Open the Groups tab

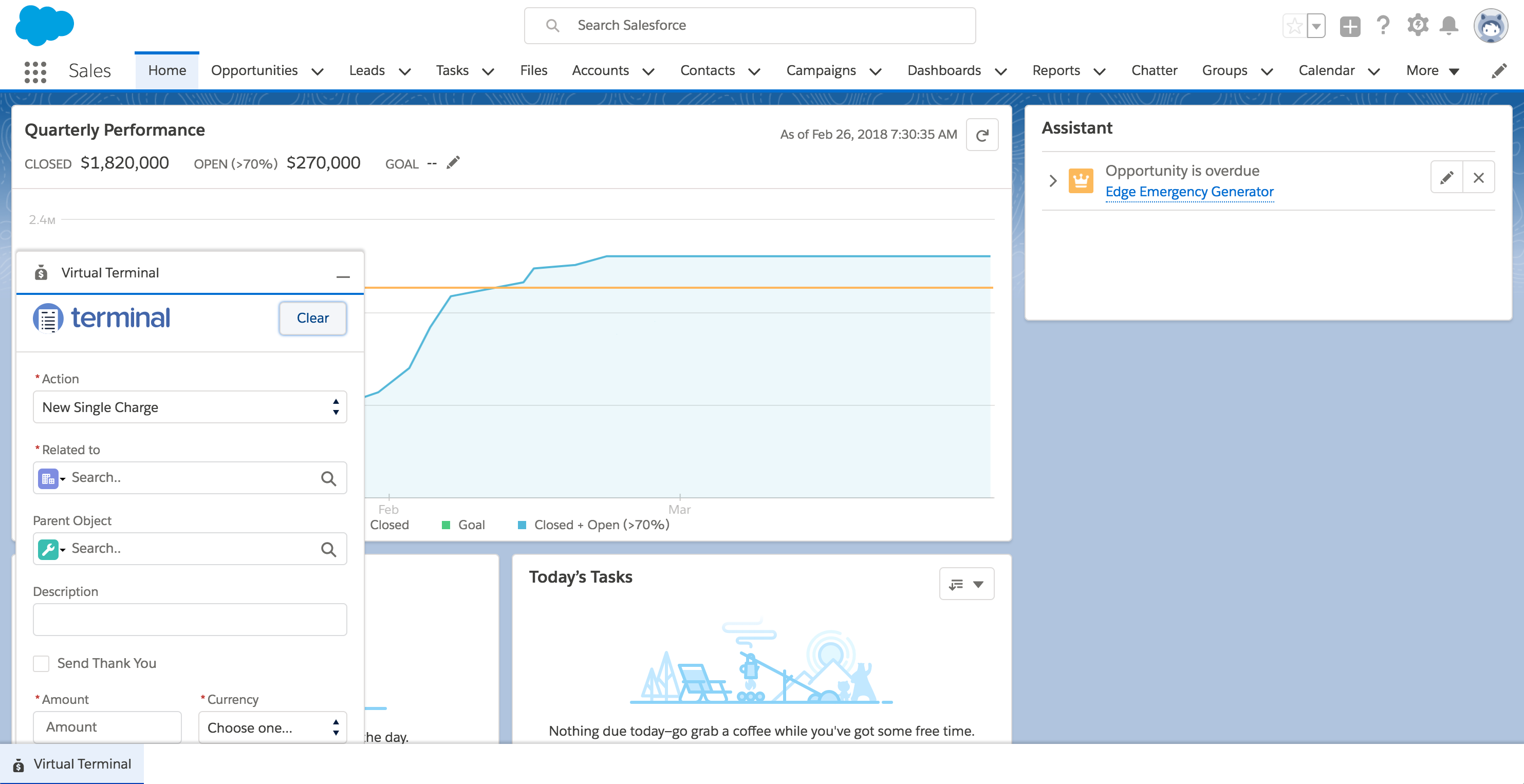point(1224,71)
